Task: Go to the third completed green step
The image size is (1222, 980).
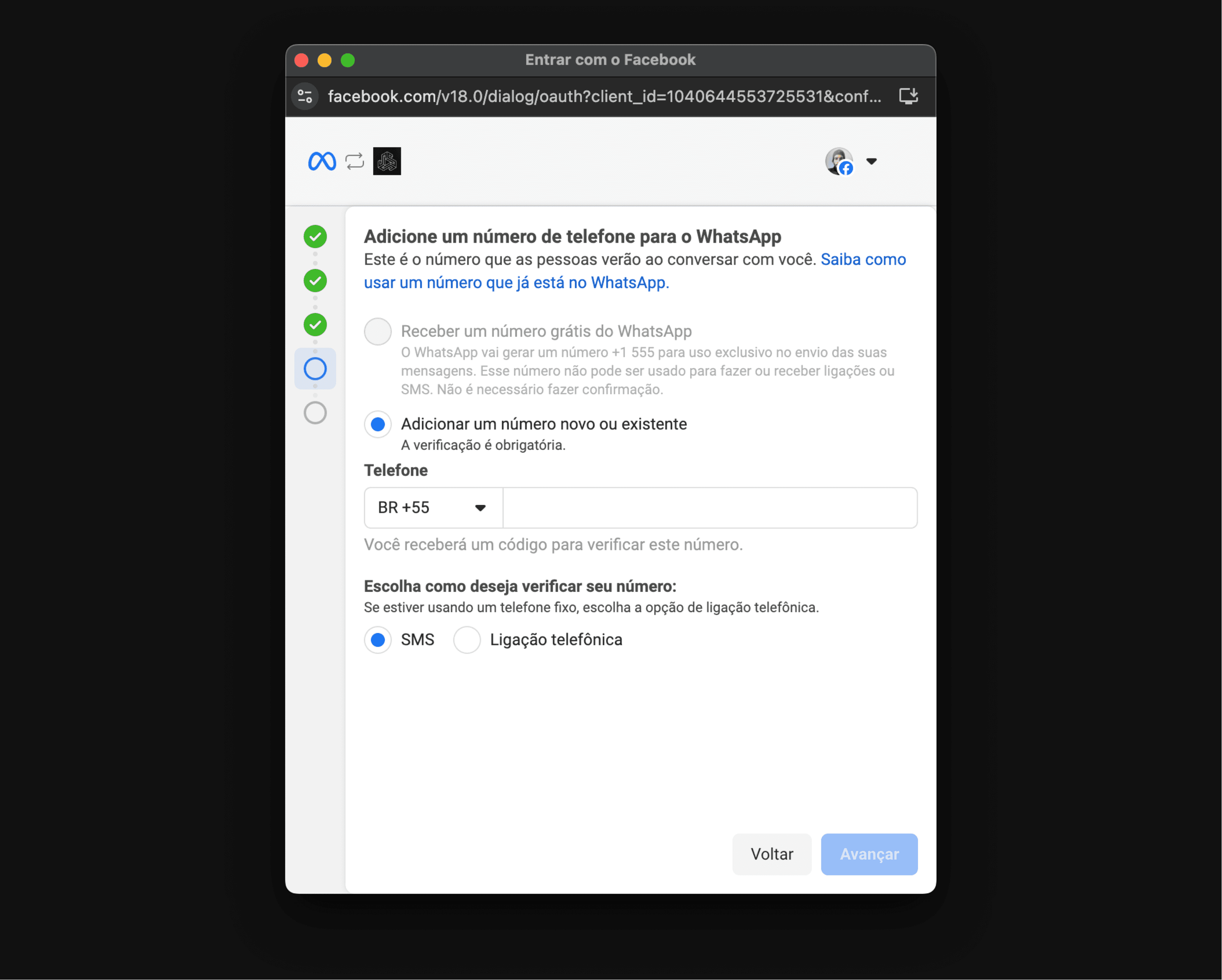Action: (x=315, y=325)
